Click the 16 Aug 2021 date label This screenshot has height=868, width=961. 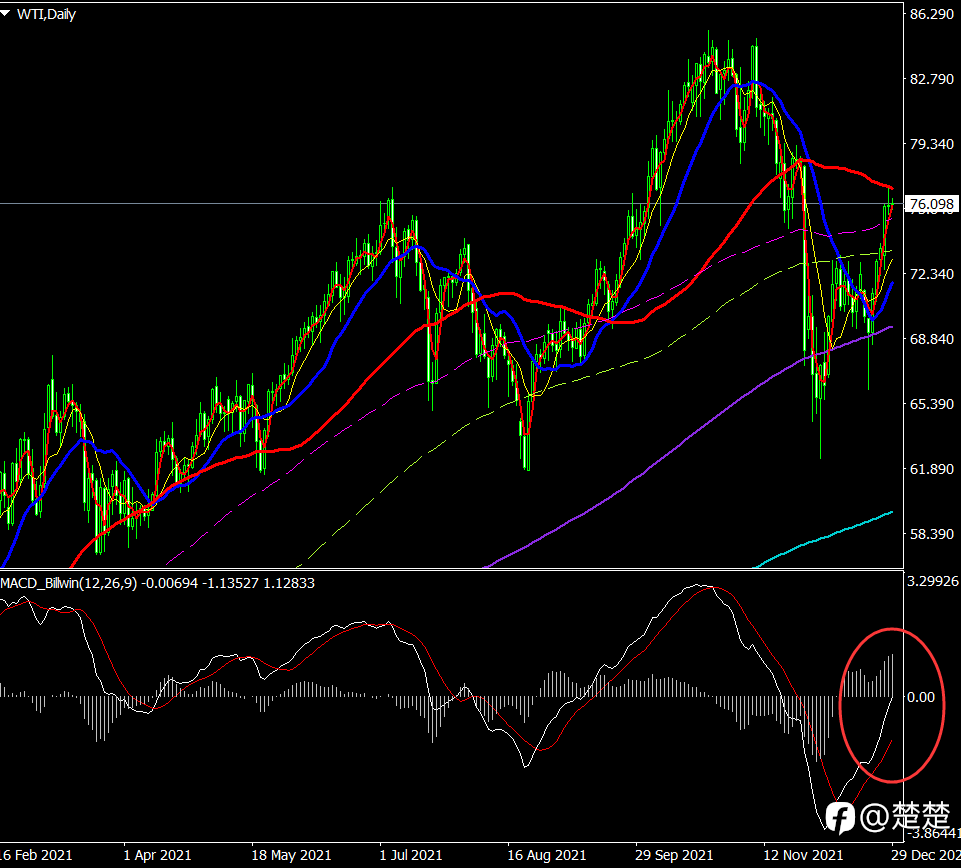point(547,855)
